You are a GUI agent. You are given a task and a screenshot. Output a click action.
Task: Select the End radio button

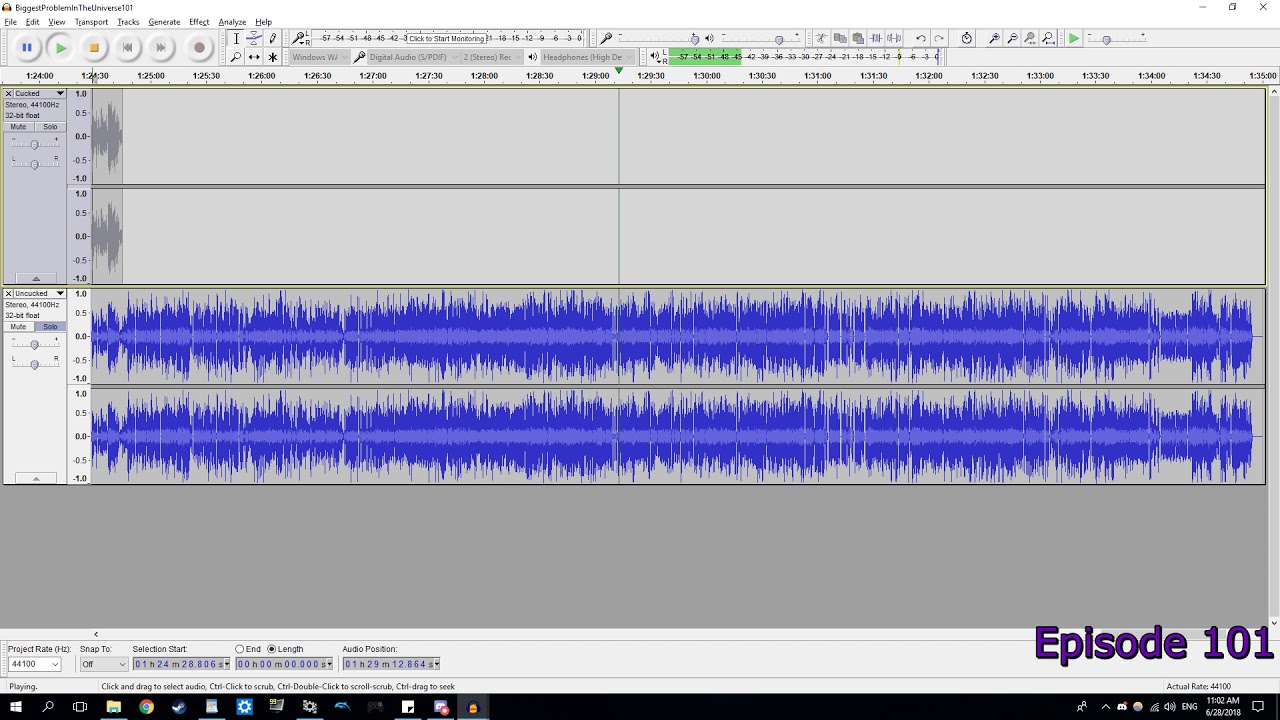pos(240,649)
